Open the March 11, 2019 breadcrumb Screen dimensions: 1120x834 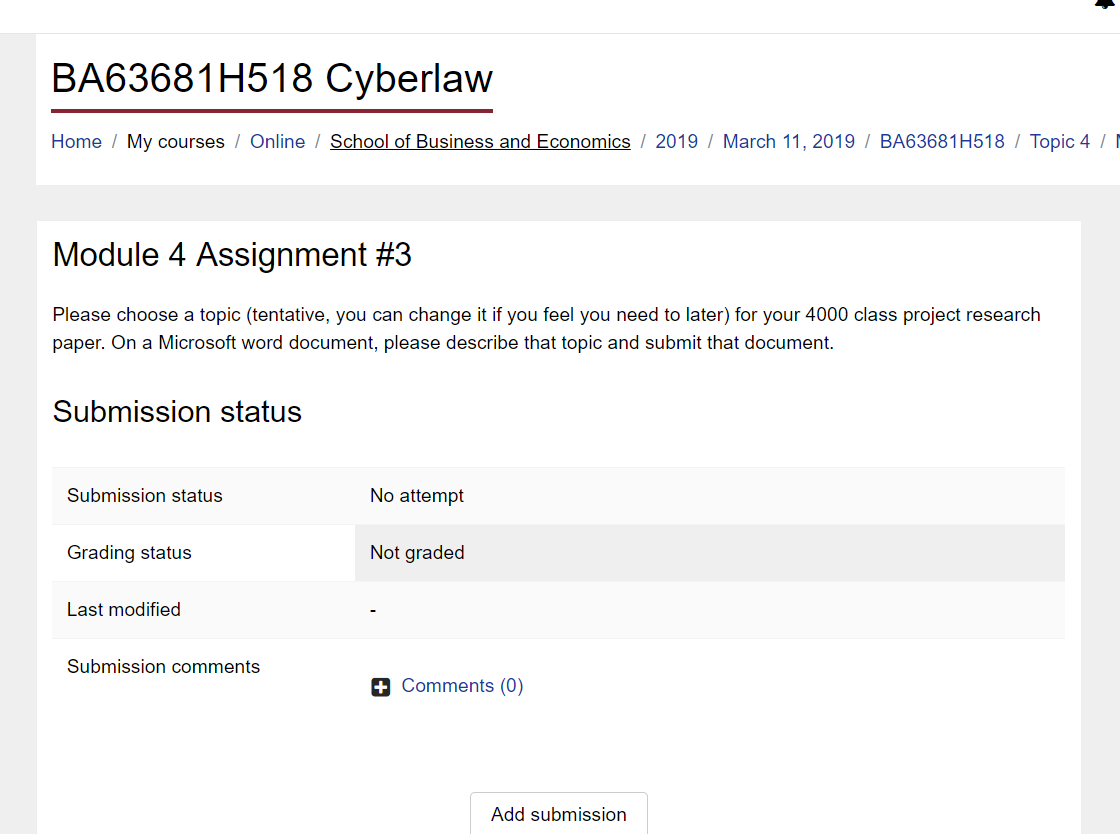tap(789, 141)
